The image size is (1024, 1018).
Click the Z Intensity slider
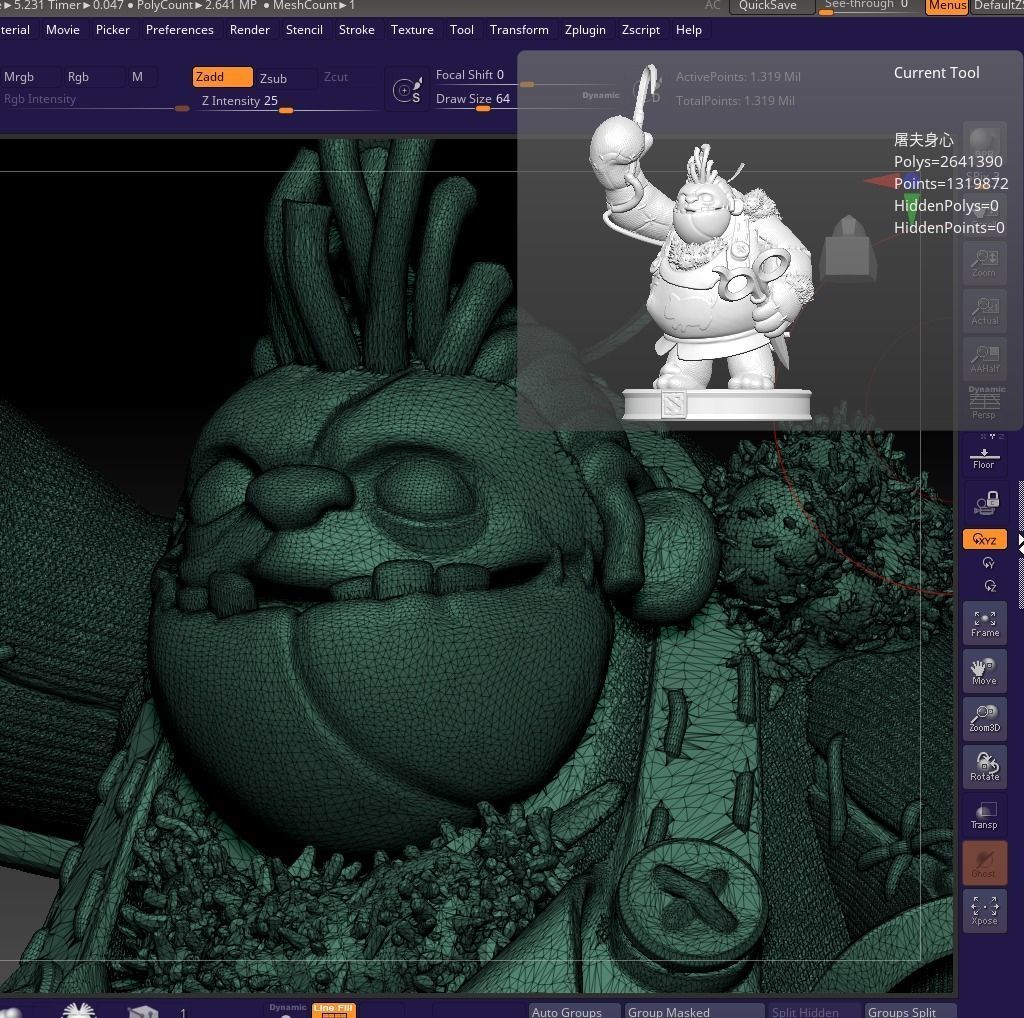coord(286,101)
